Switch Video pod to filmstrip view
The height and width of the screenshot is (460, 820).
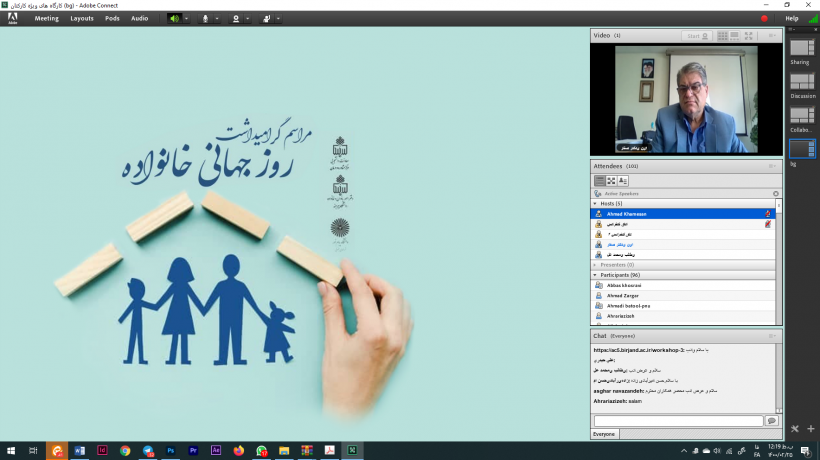pyautogui.click(x=734, y=36)
